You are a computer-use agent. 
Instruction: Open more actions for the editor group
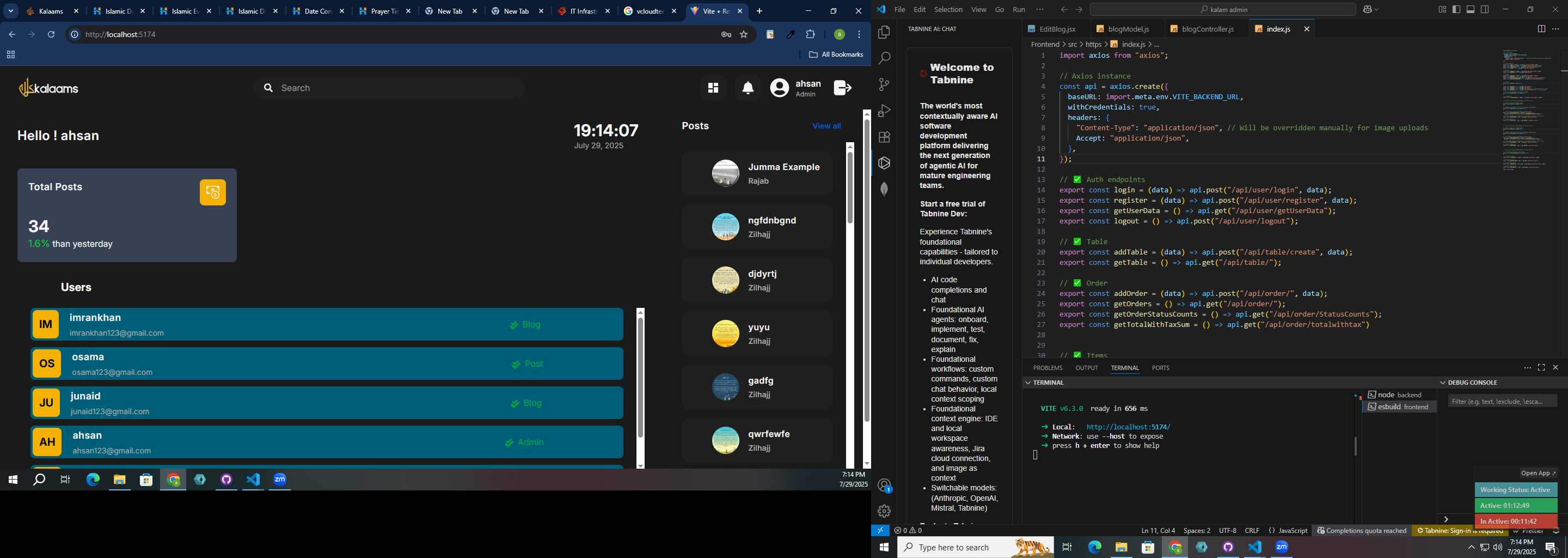(1555, 29)
